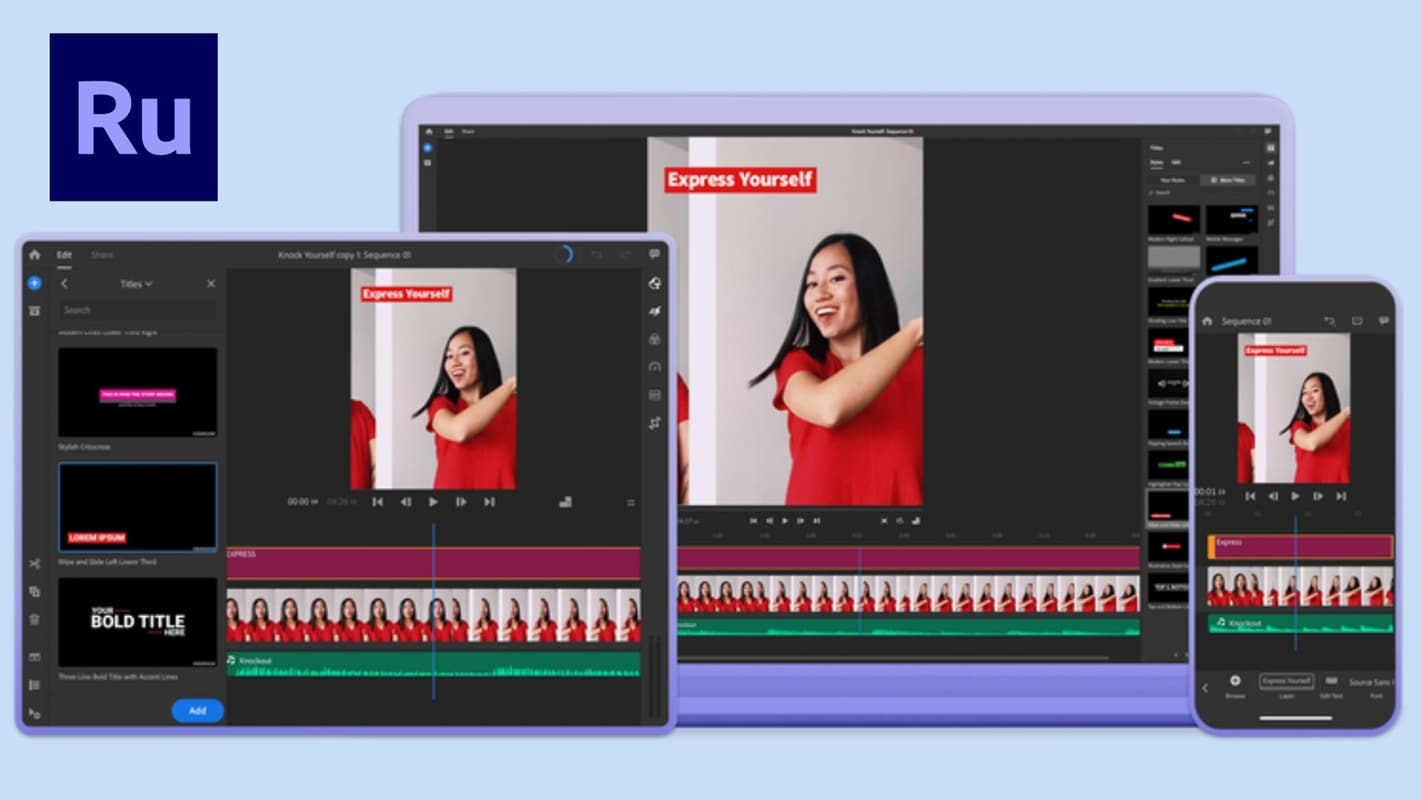Click the audio meters icon near tablet playback controls
Viewport: 1422px width, 800px height.
(x=565, y=501)
